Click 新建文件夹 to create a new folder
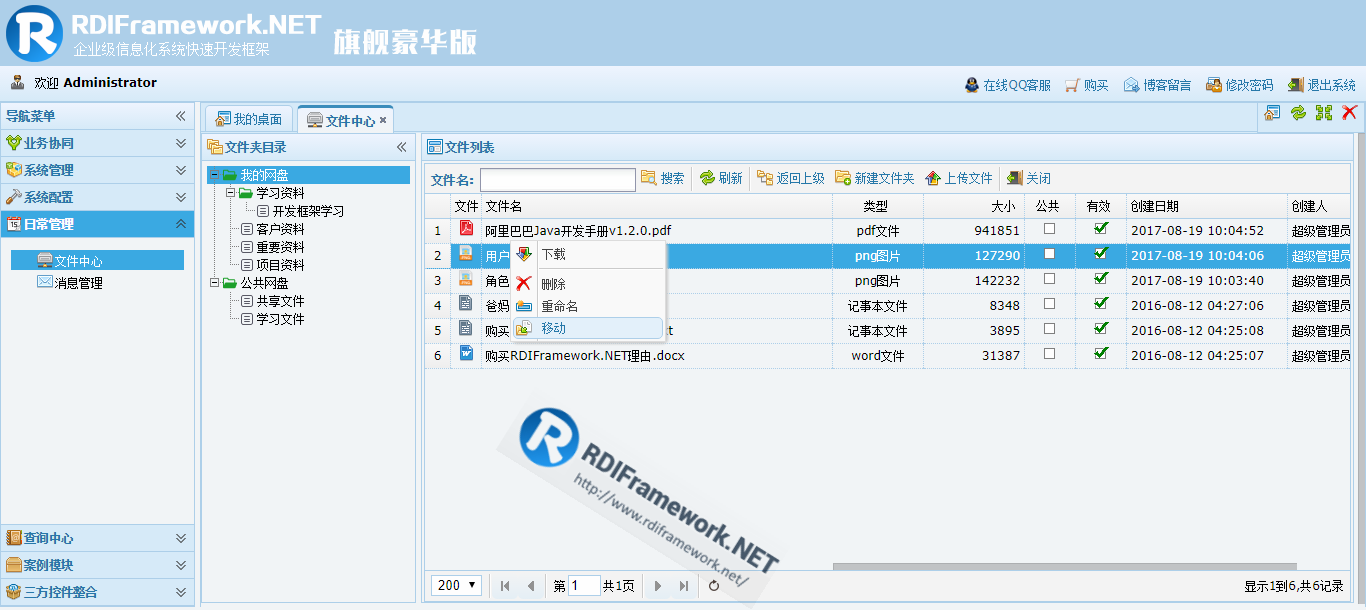1366x610 pixels. click(x=875, y=178)
